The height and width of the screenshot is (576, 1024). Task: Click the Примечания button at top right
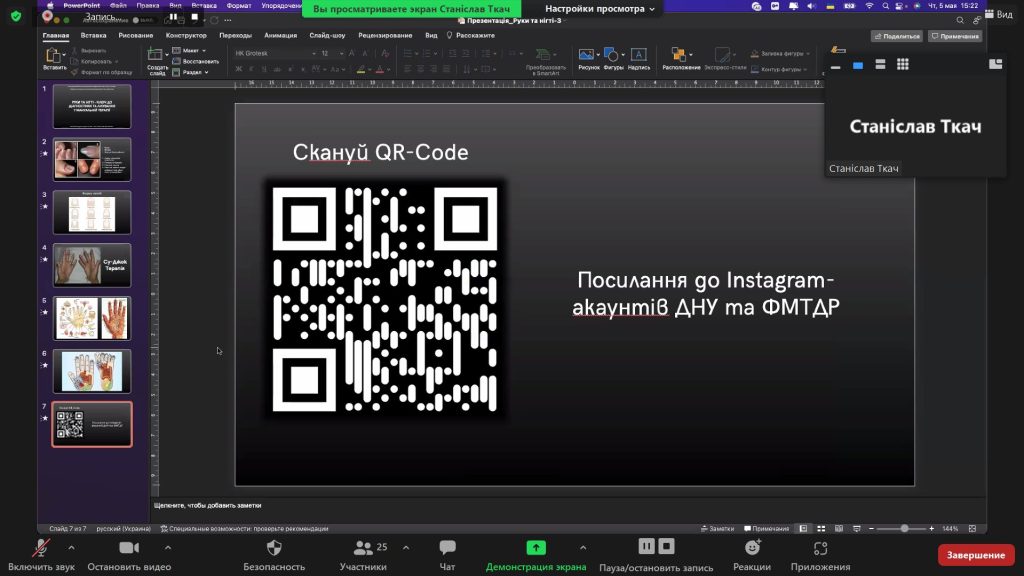(955, 36)
